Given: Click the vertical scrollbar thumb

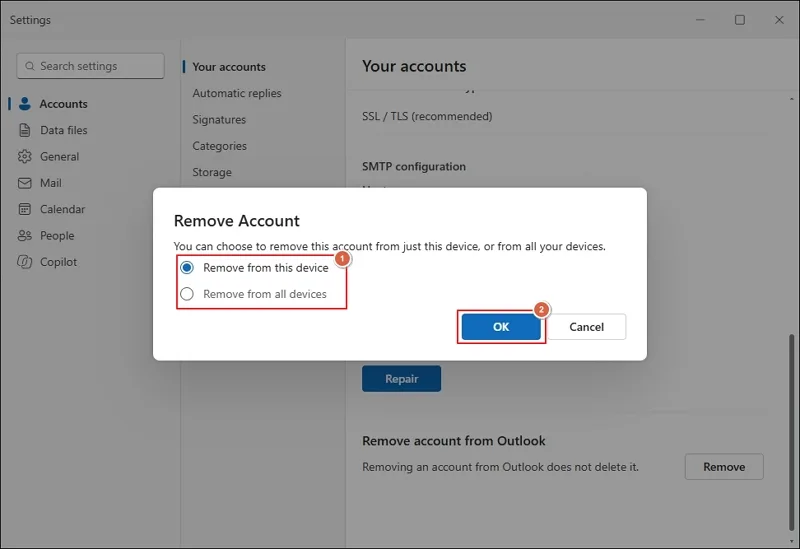Looking at the screenshot, I should click(x=791, y=433).
